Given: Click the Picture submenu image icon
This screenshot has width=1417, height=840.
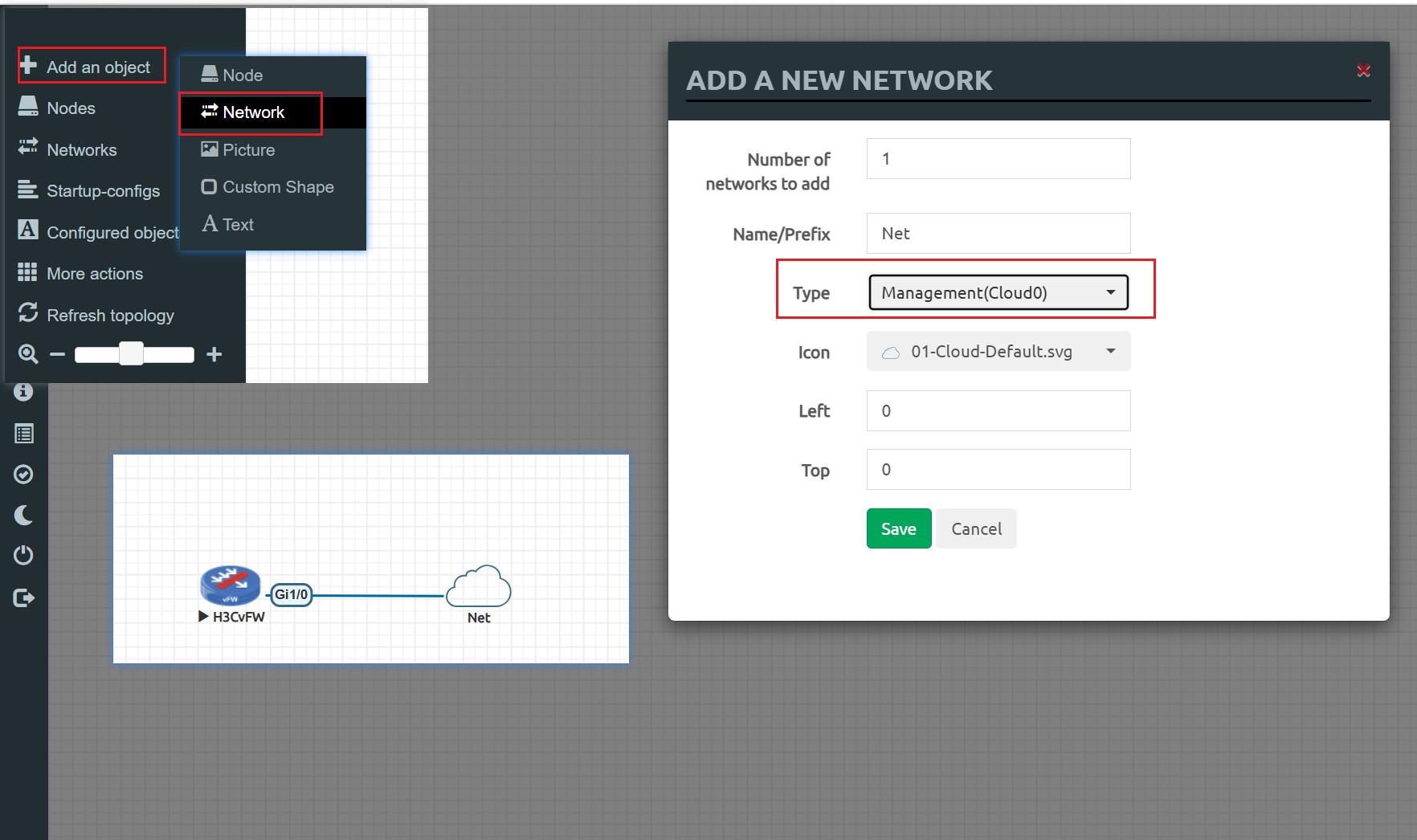Looking at the screenshot, I should pyautogui.click(x=209, y=149).
